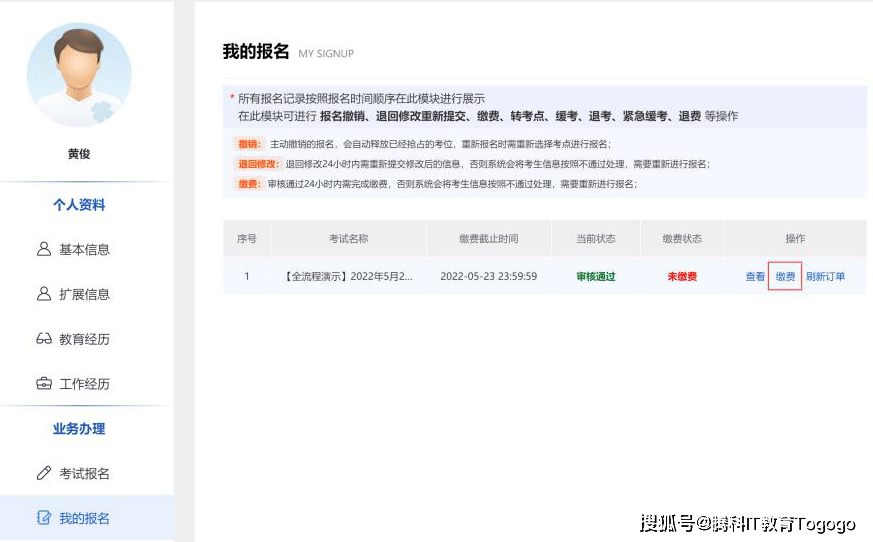
Task: Click the 操作 column header
Action: tap(795, 238)
